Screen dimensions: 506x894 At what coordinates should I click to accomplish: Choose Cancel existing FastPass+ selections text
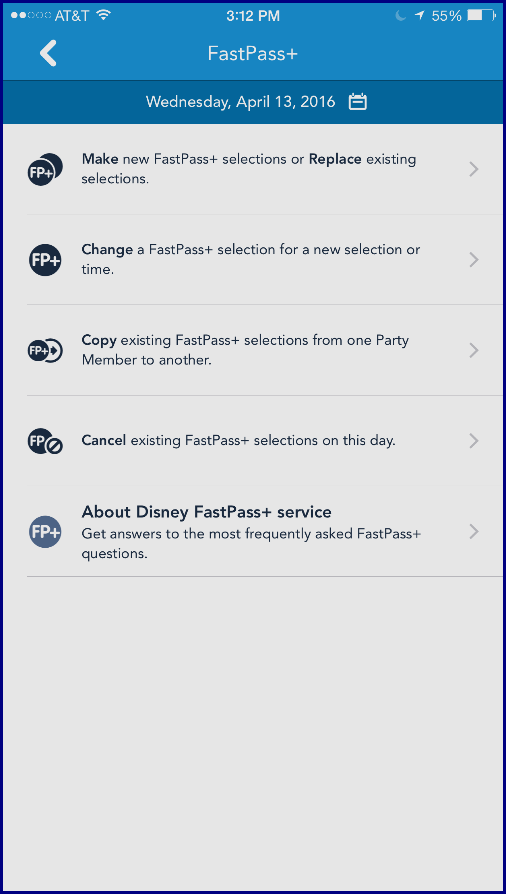click(x=238, y=441)
